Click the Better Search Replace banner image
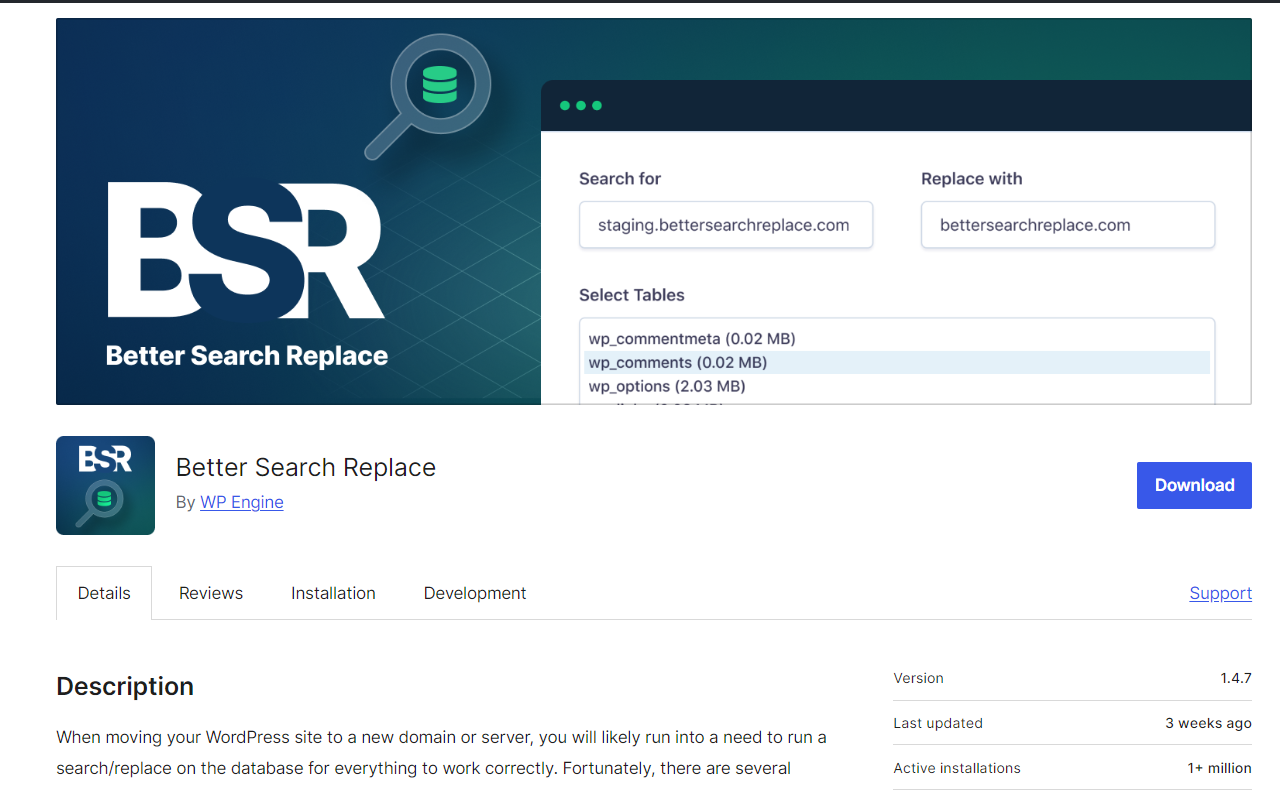 tap(654, 211)
